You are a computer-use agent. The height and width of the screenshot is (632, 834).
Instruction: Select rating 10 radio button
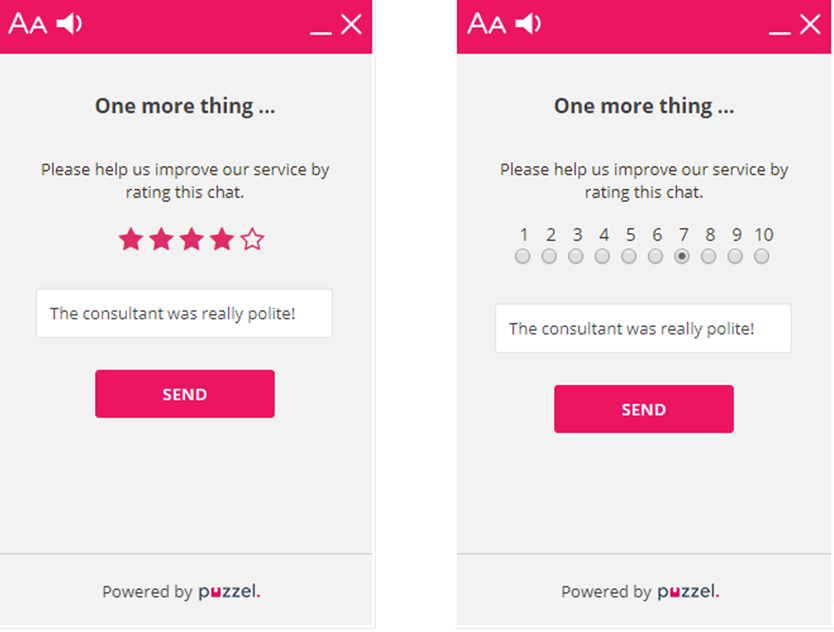tap(762, 257)
